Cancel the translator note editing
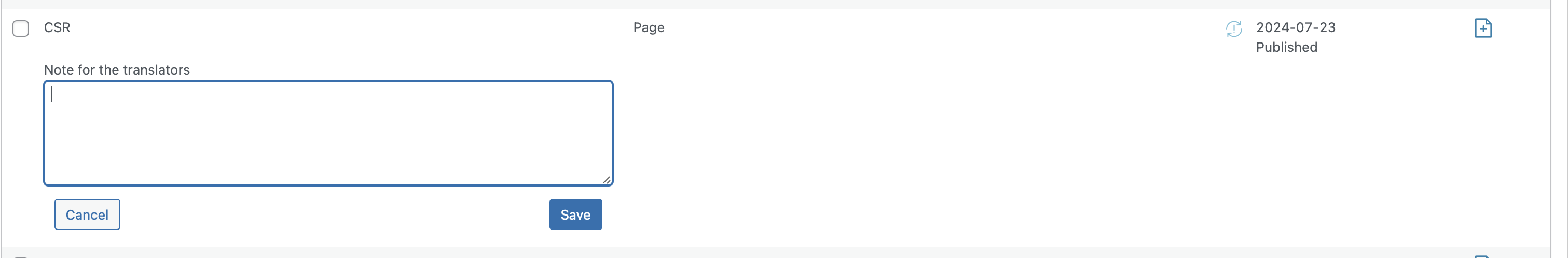Viewport: 1568px width, 258px height. 87,214
